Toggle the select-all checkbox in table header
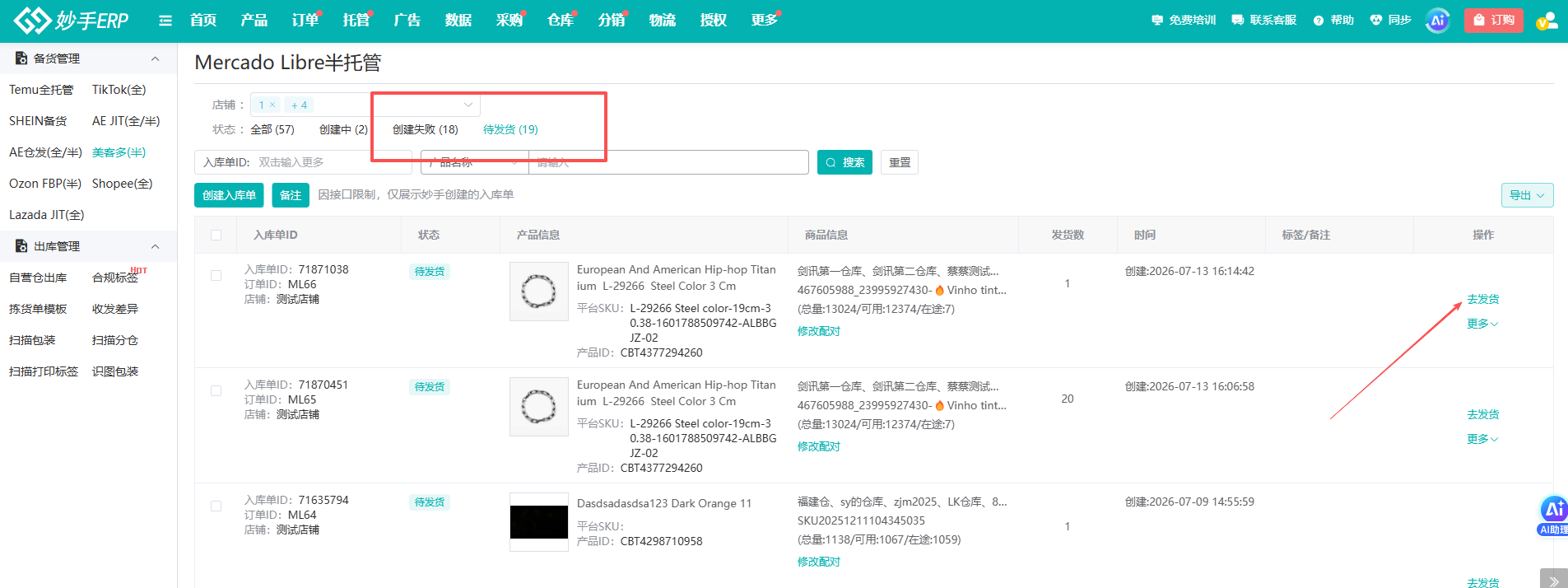Screen dimensions: 1568x588 [x=216, y=235]
